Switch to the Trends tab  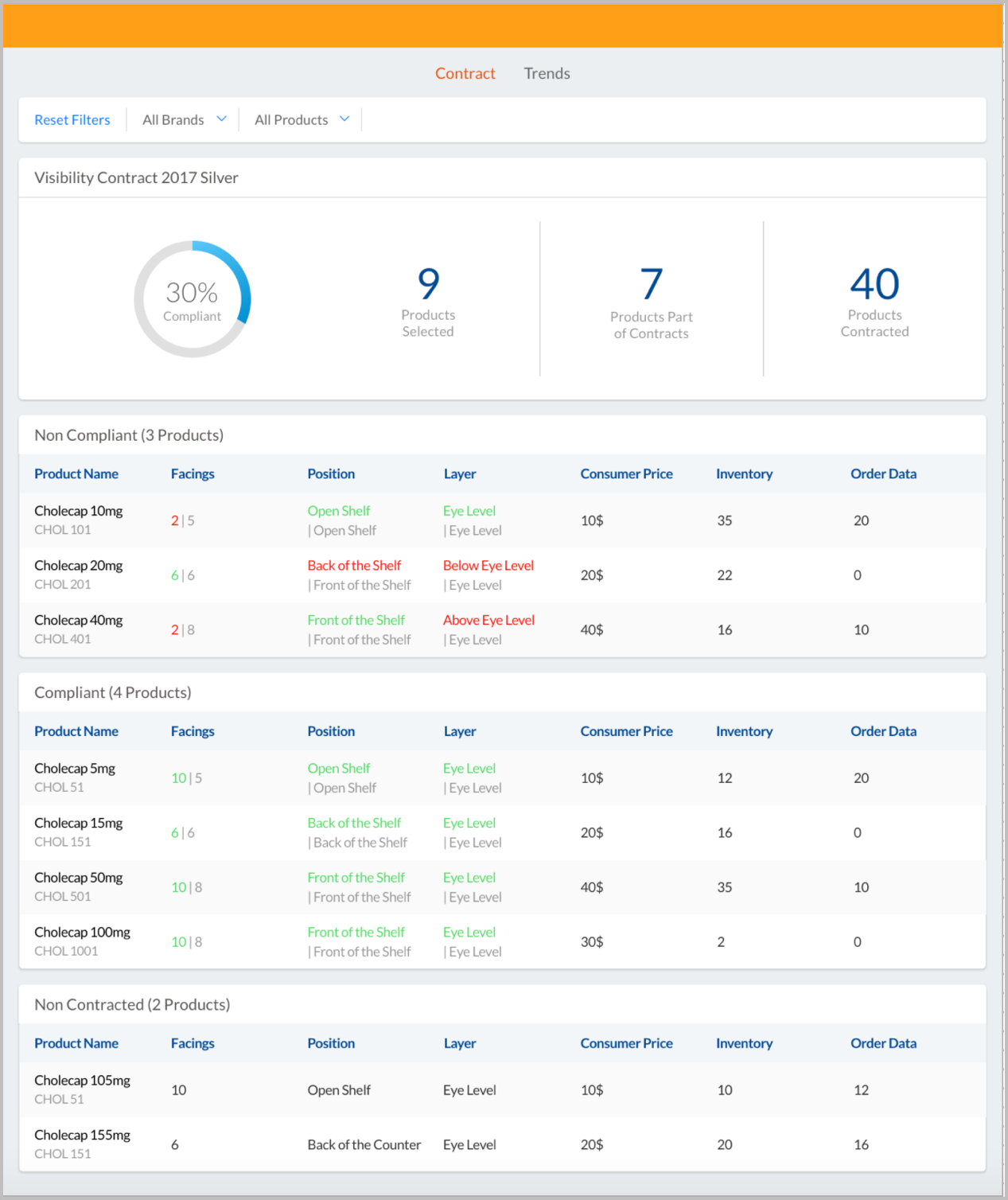(x=547, y=73)
